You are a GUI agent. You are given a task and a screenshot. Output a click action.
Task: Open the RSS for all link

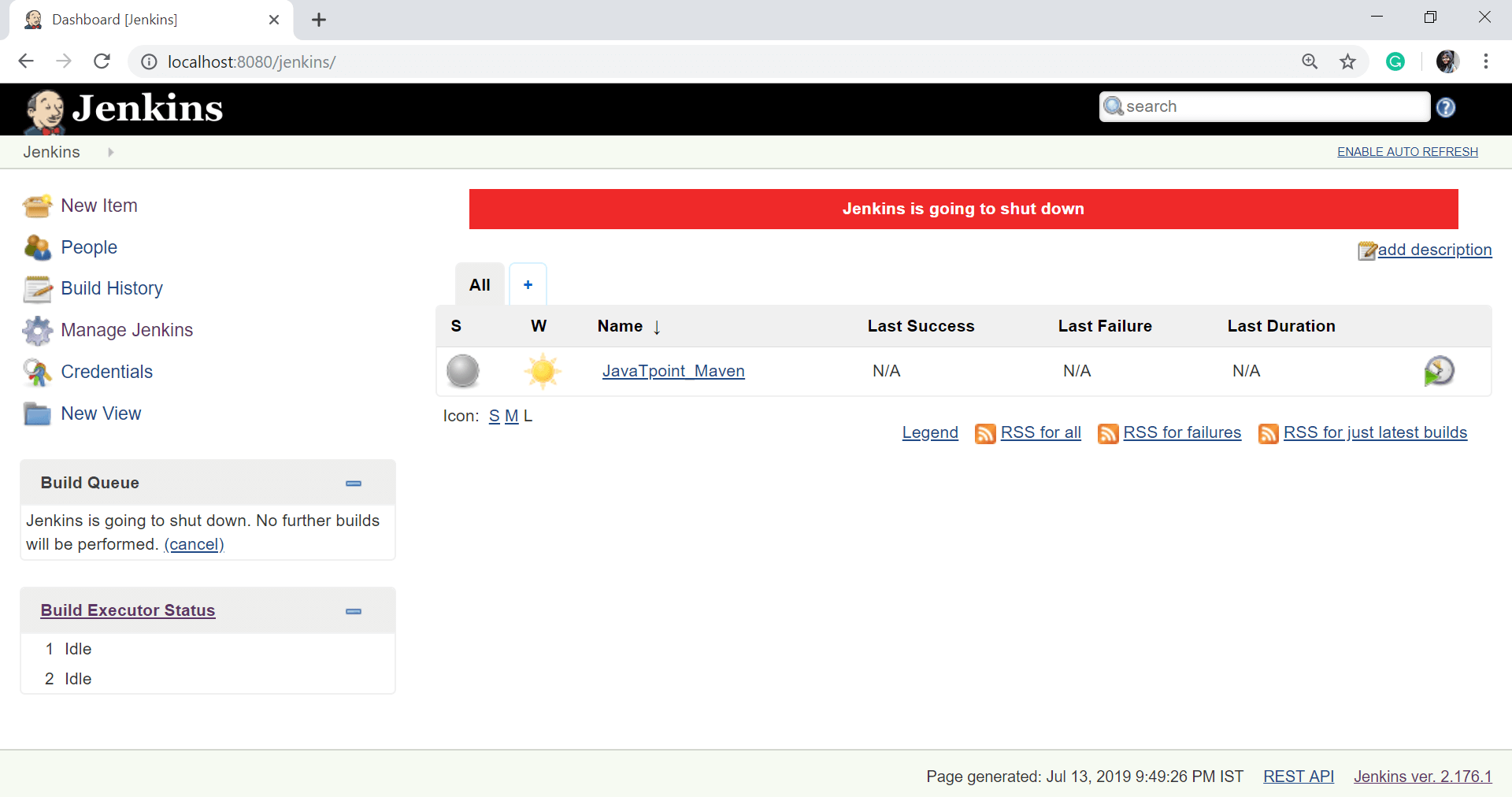(1040, 432)
